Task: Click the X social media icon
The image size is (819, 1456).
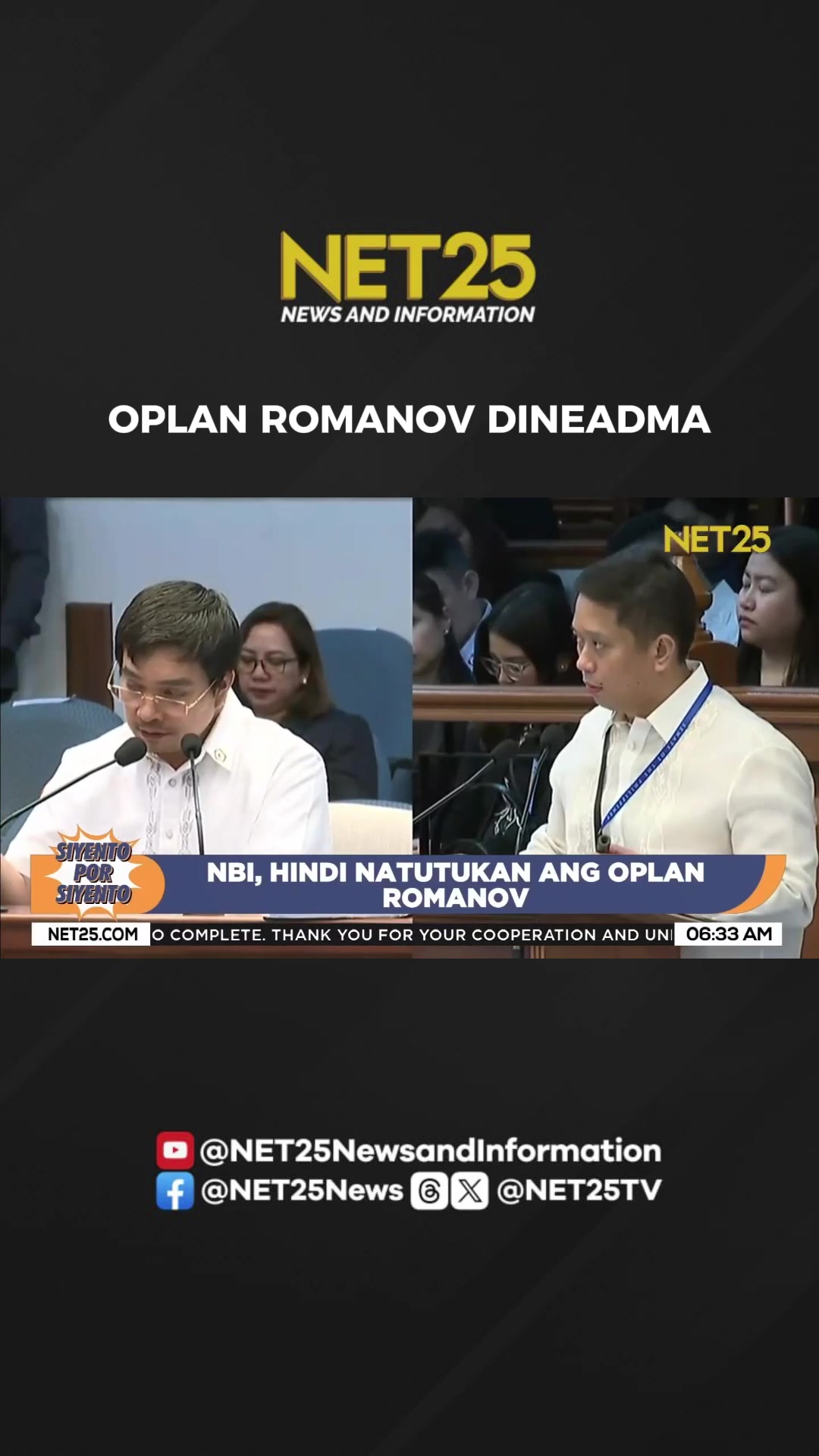Action: pyautogui.click(x=470, y=1191)
